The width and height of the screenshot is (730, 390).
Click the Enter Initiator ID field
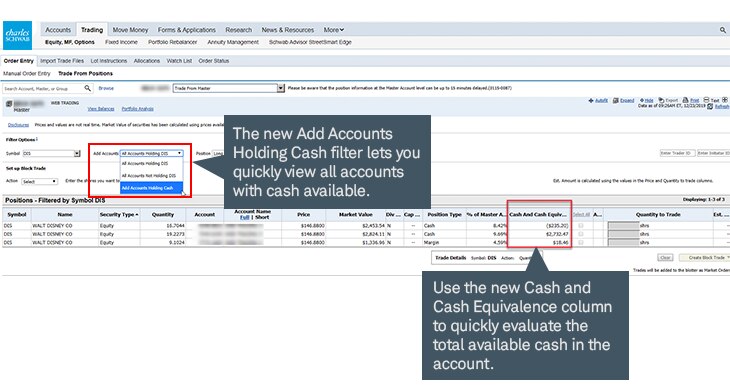[713, 153]
